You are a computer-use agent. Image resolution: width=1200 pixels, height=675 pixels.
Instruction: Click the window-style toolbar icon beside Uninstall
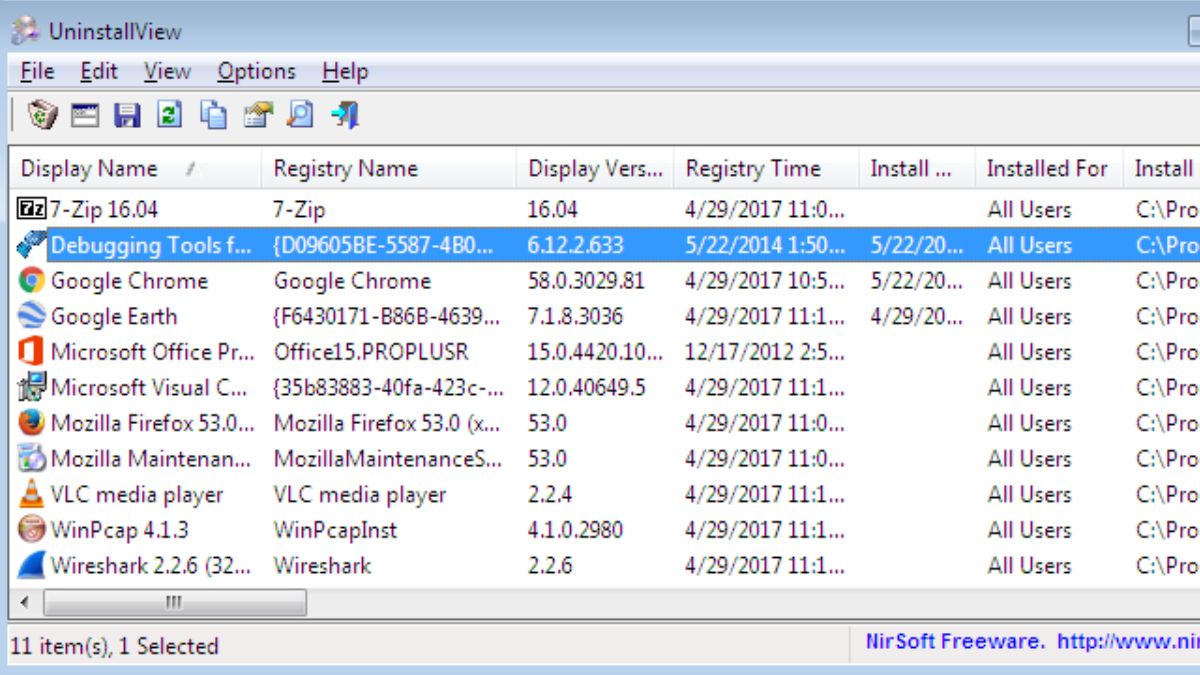point(85,116)
